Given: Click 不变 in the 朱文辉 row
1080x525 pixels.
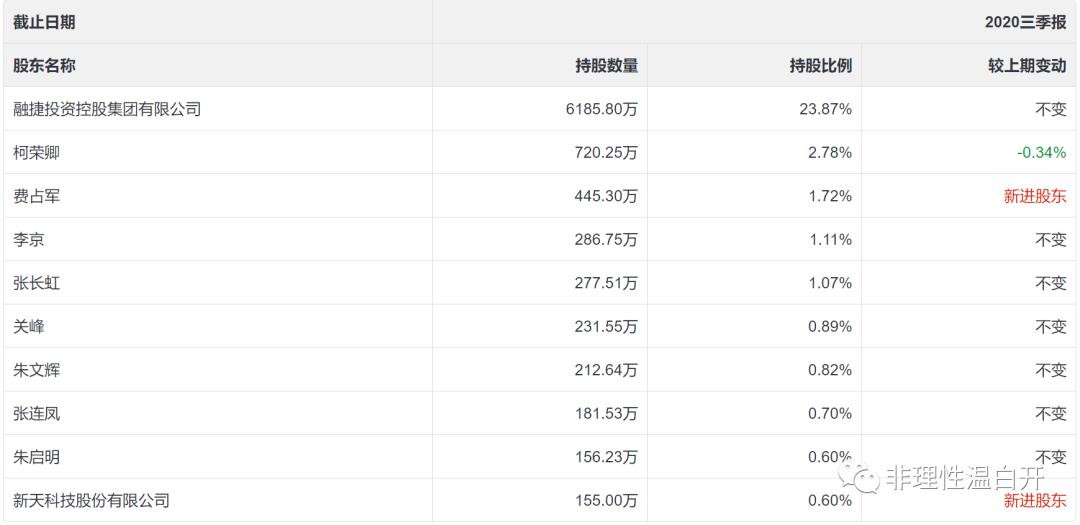Looking at the screenshot, I should point(1051,370).
